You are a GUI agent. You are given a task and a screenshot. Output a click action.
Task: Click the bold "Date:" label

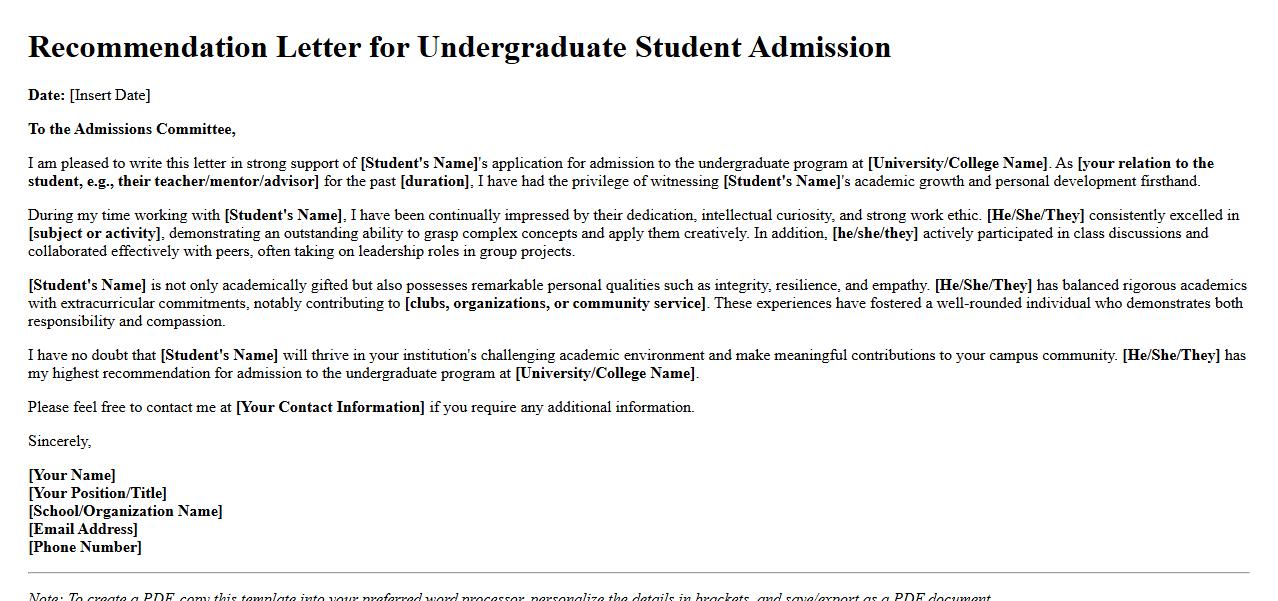tap(46, 95)
